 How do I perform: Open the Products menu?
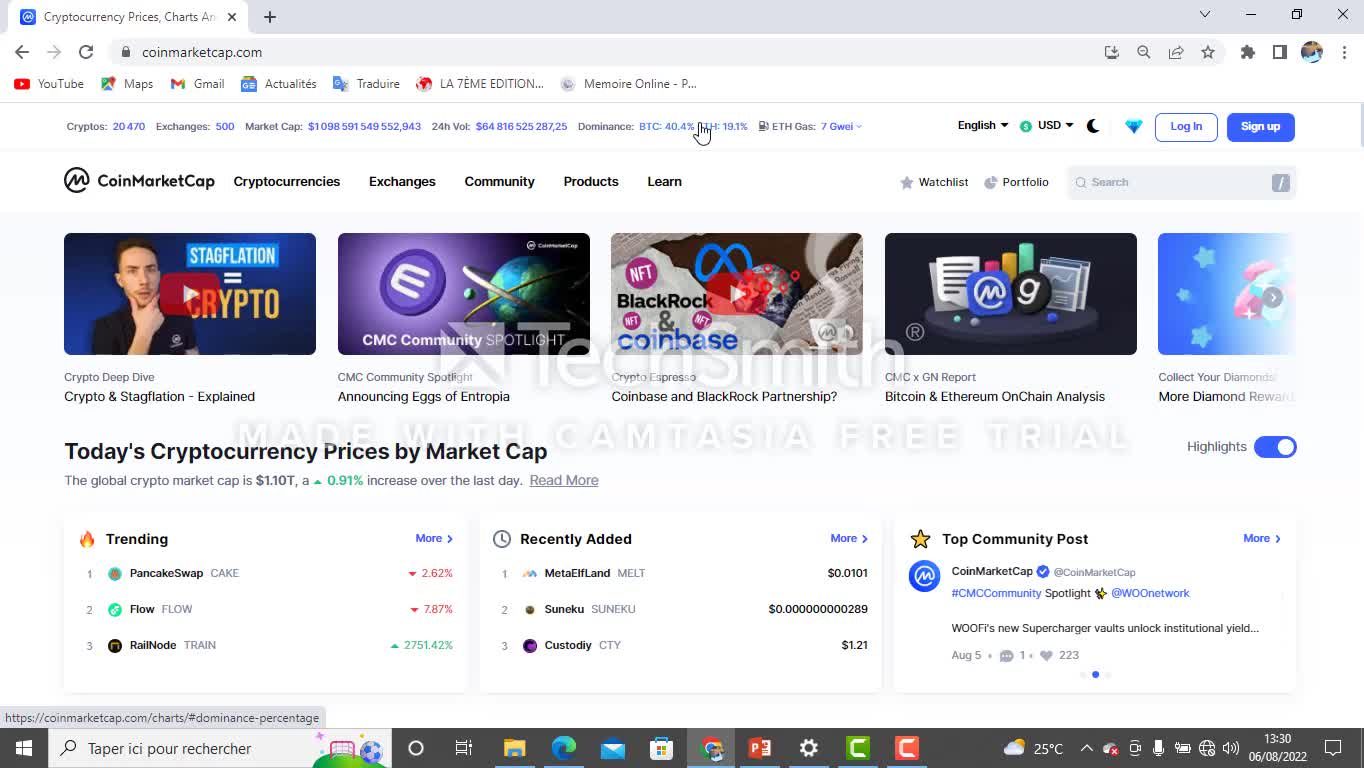[591, 181]
